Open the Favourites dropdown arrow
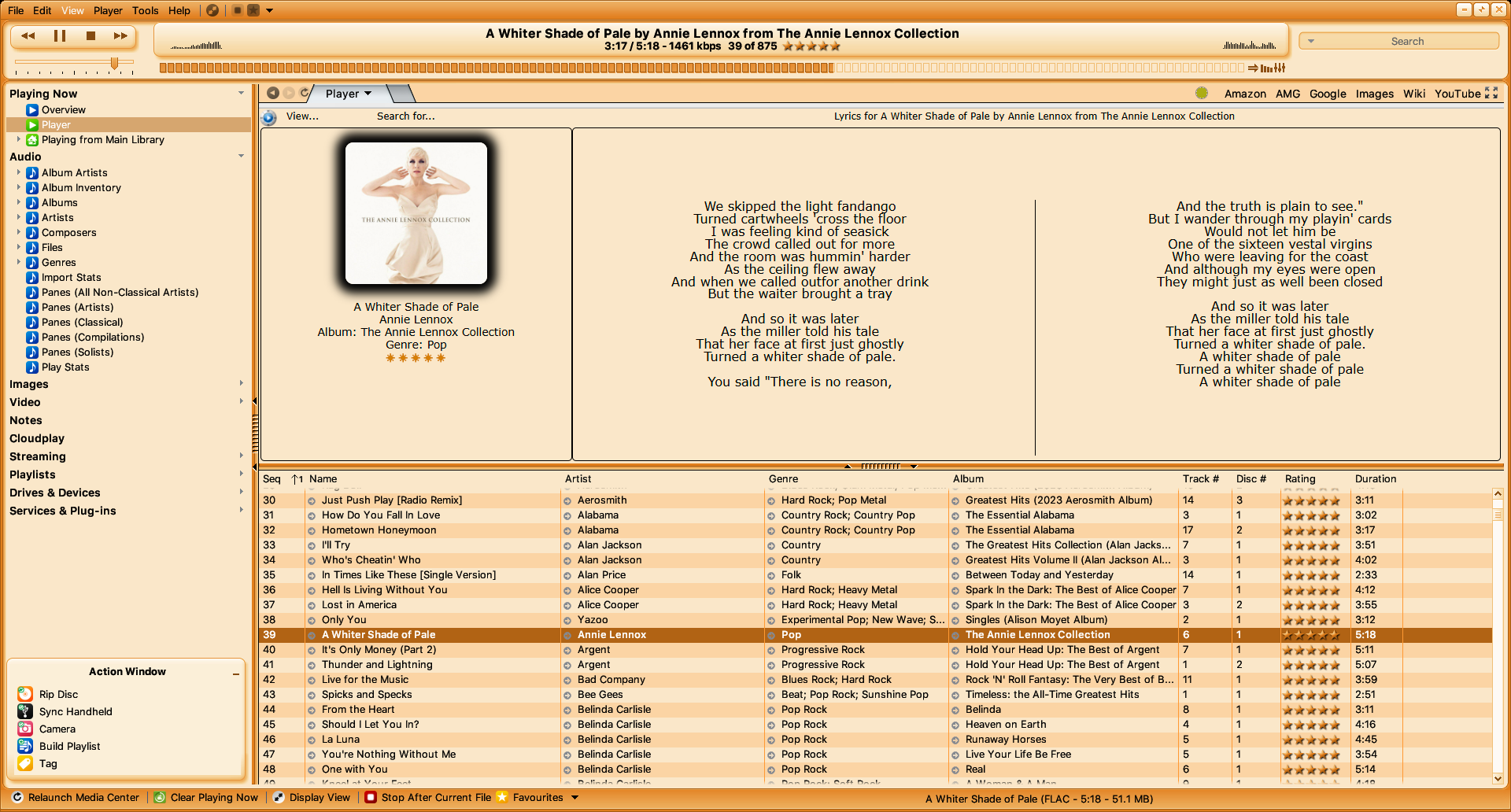The height and width of the screenshot is (812, 1511). 574,798
